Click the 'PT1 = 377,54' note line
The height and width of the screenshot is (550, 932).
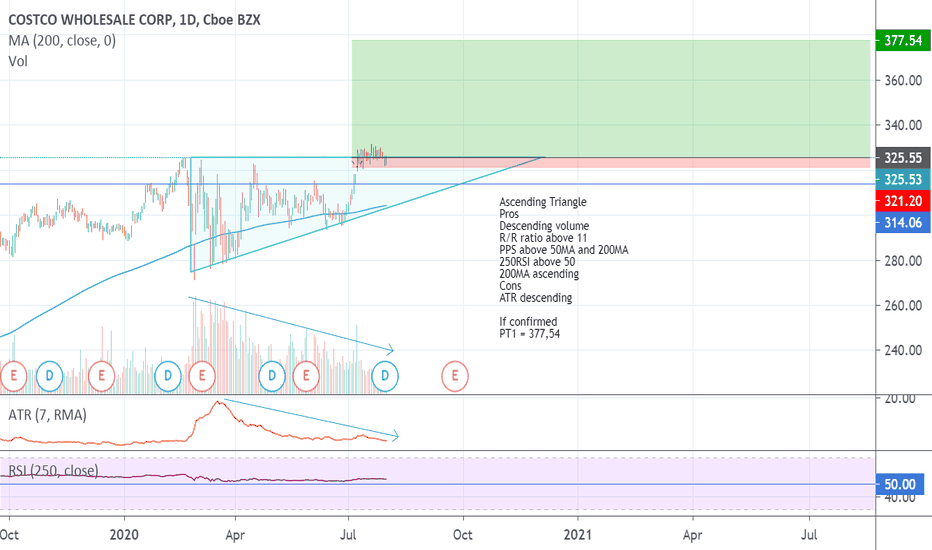point(529,334)
